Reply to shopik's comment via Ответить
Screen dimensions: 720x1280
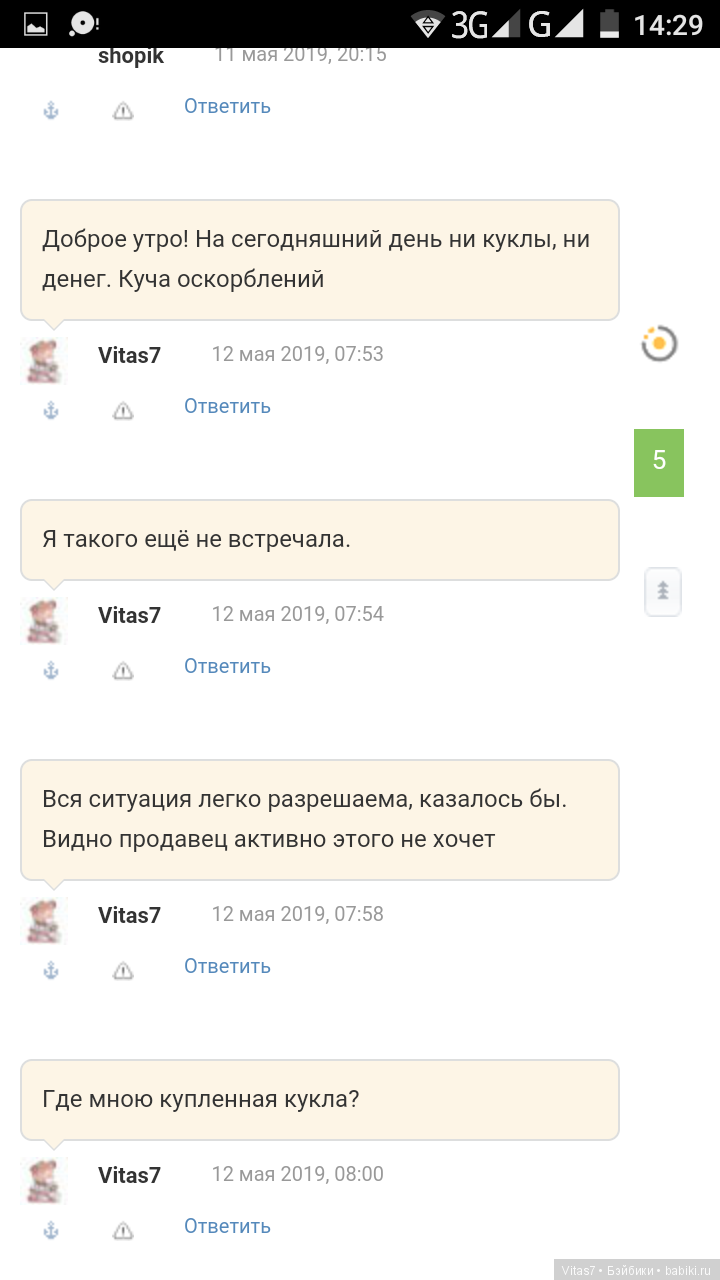click(227, 106)
